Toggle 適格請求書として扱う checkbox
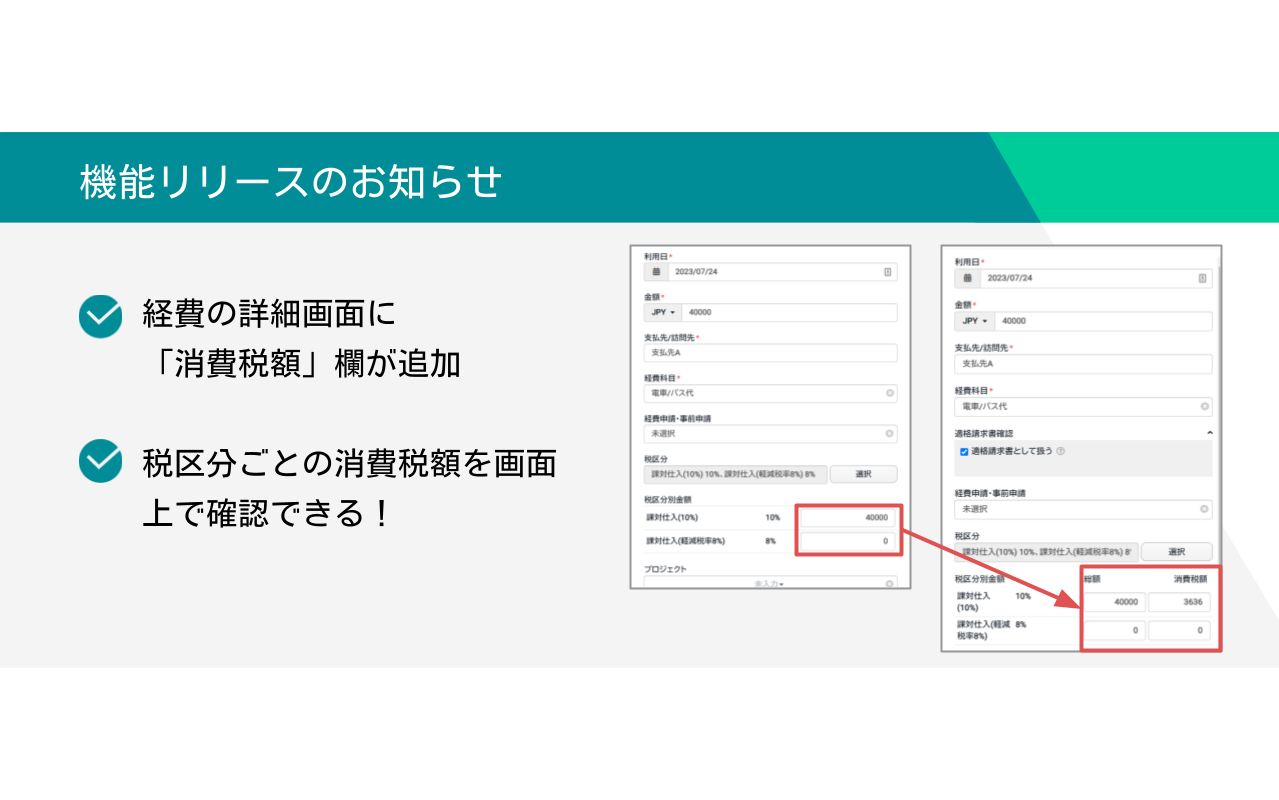The image size is (1279, 800). (964, 451)
